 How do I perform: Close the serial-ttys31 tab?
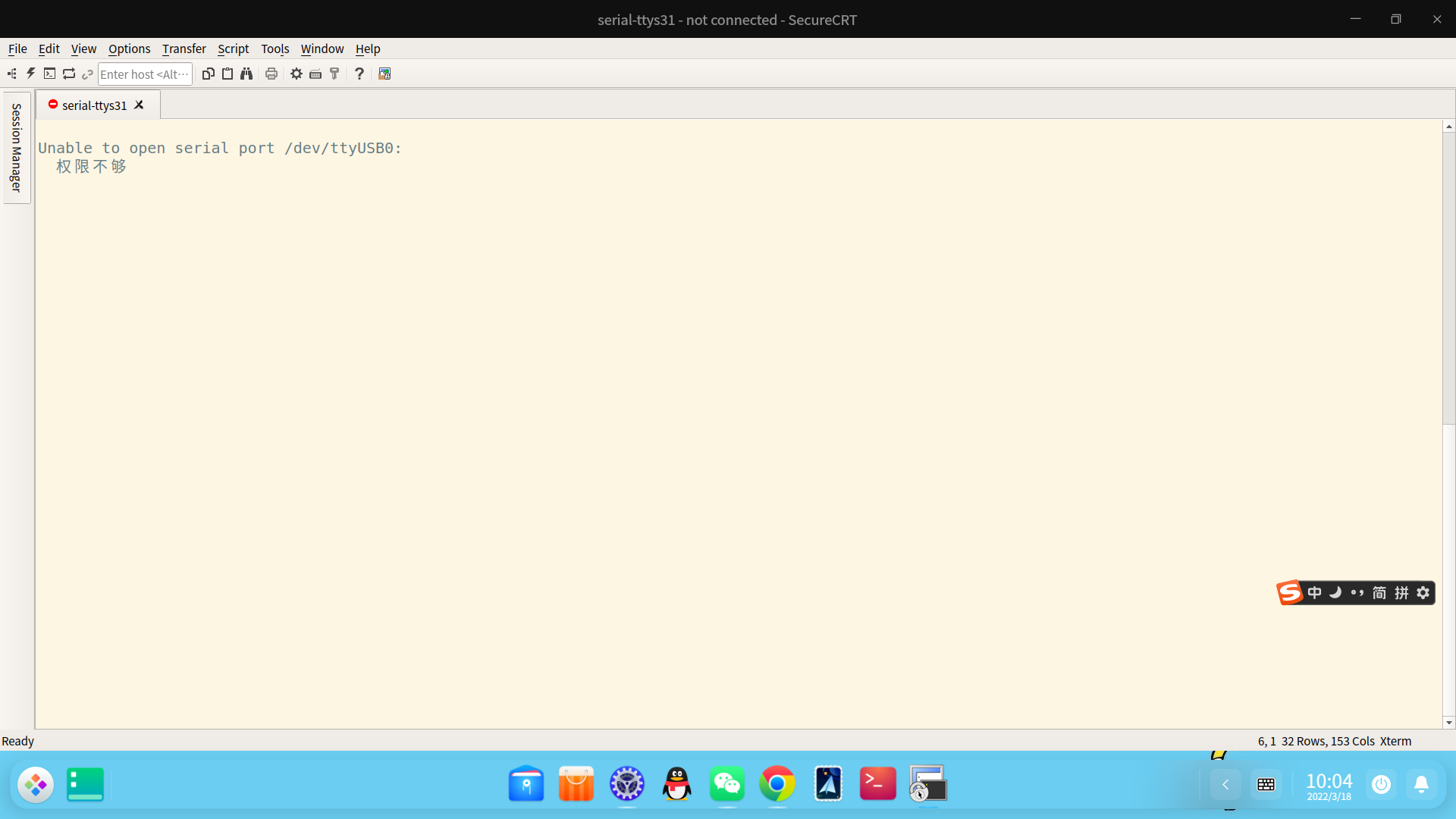(140, 105)
